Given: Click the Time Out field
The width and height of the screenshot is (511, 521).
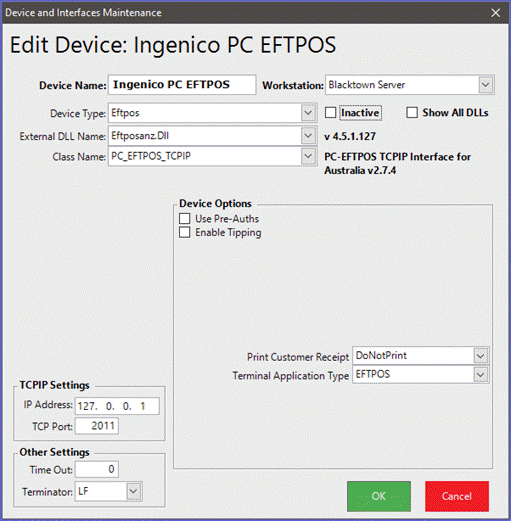Looking at the screenshot, I should point(97,469).
